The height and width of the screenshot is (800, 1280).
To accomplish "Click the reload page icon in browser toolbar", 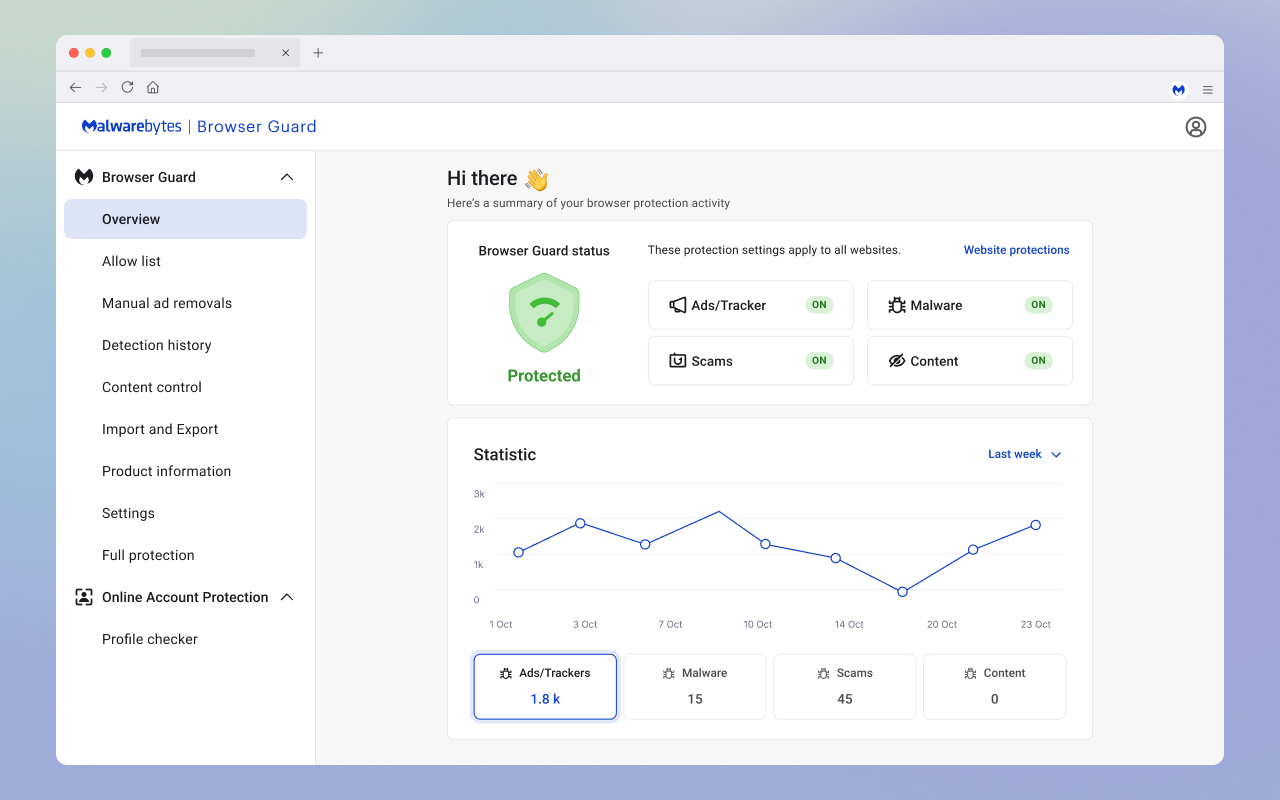I will (127, 87).
